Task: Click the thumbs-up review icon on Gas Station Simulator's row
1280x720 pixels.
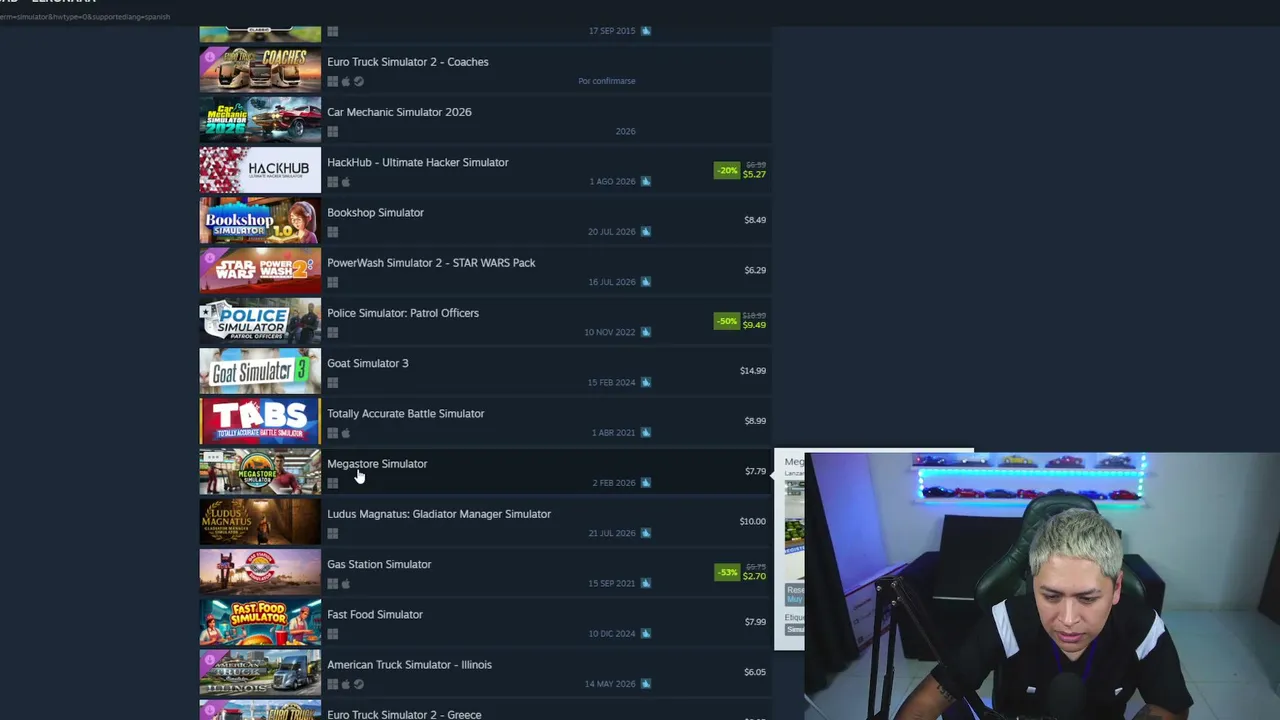Action: pos(646,583)
